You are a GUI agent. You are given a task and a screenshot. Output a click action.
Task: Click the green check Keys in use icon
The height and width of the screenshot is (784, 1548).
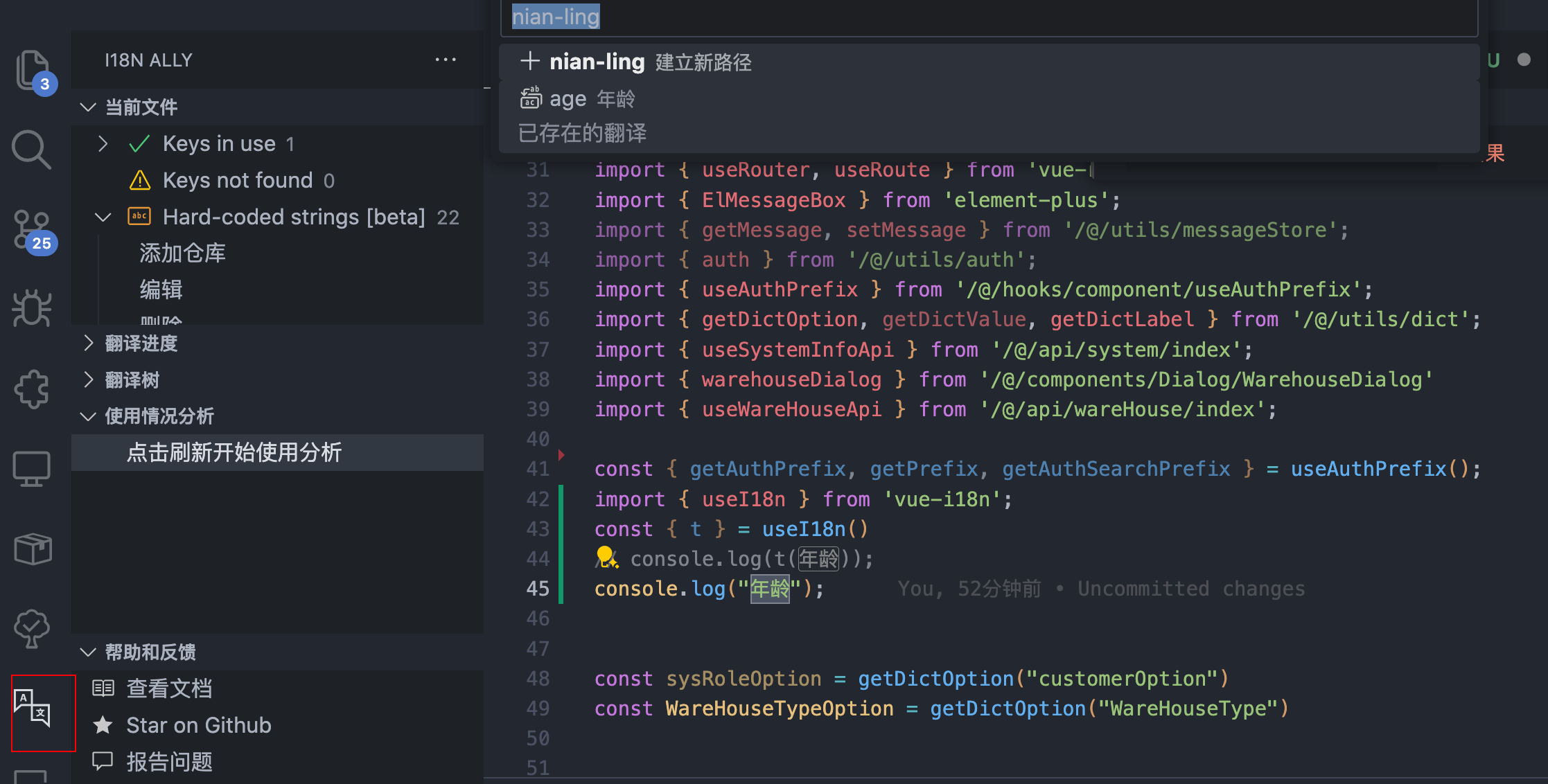pos(140,143)
